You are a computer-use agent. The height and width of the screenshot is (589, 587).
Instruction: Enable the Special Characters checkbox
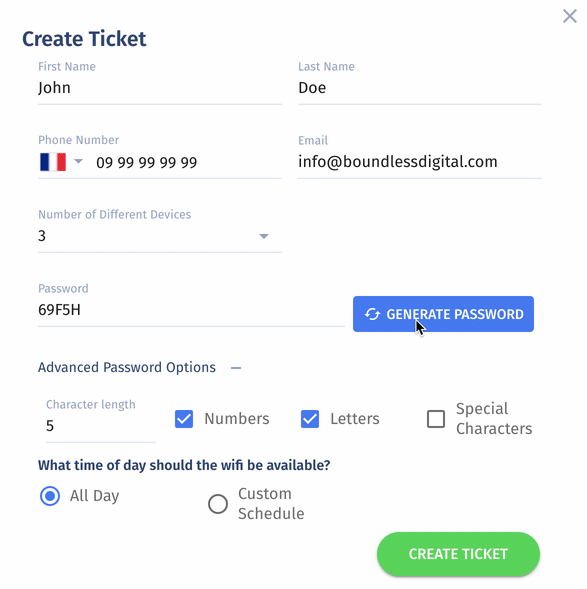tap(436, 419)
